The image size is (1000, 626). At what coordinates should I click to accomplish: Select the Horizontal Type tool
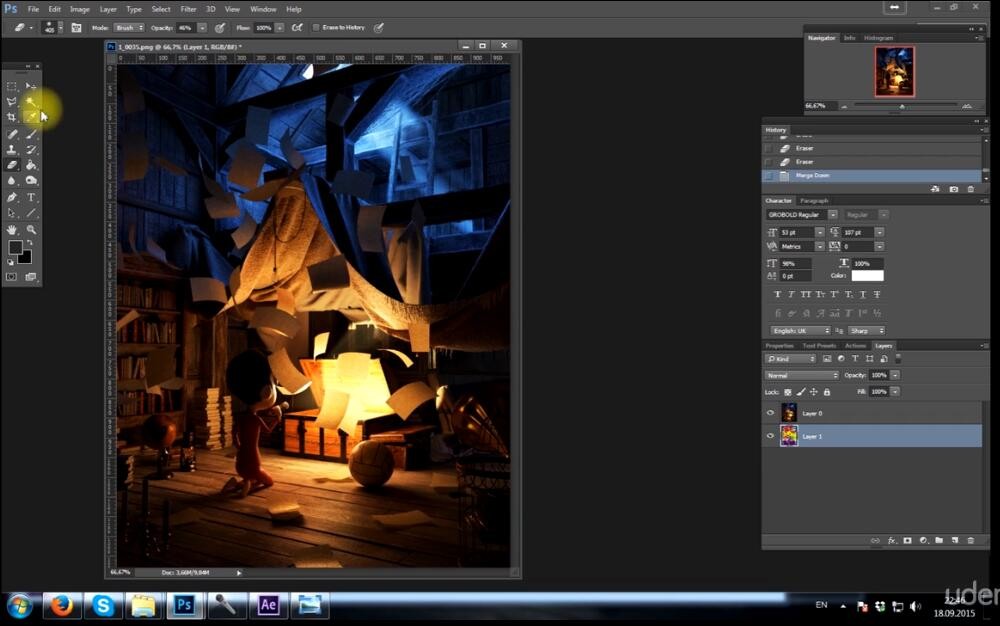tap(31, 198)
